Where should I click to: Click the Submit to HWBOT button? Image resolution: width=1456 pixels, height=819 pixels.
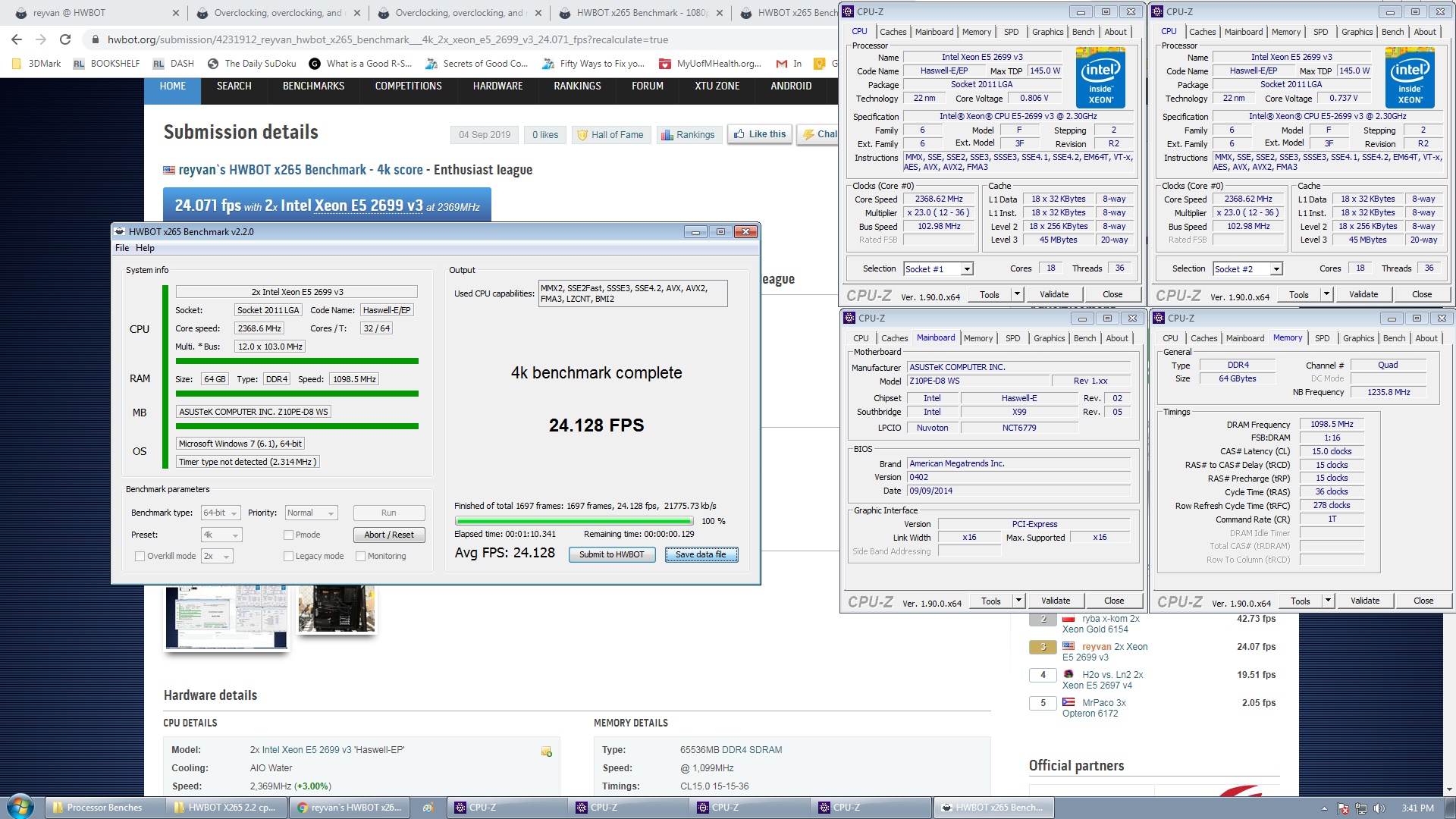611,555
